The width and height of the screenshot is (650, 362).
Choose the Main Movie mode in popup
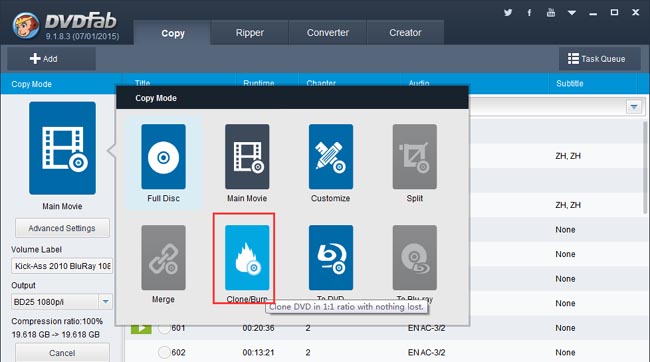click(x=247, y=156)
